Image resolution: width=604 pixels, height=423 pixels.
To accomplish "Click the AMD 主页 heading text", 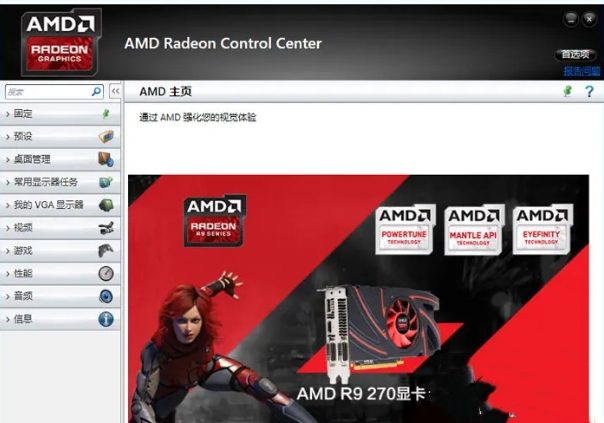I will (x=166, y=91).
